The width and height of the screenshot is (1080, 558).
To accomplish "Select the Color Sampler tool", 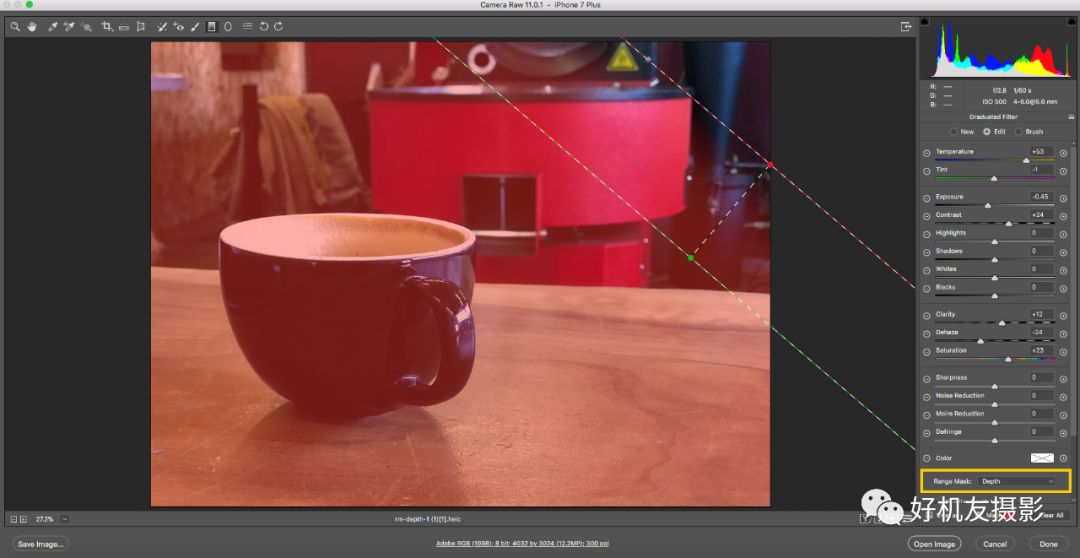I will (x=69, y=27).
